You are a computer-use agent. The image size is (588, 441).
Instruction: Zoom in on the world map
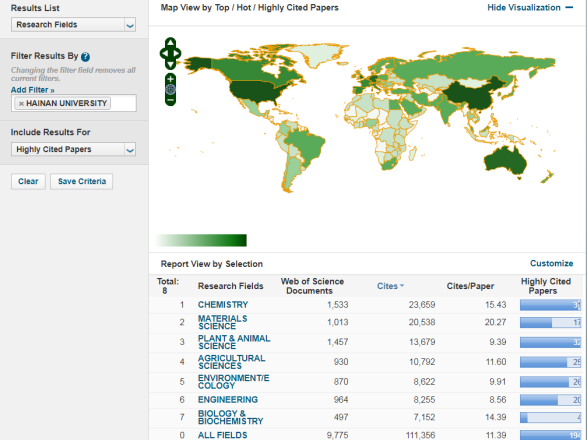pos(171,79)
